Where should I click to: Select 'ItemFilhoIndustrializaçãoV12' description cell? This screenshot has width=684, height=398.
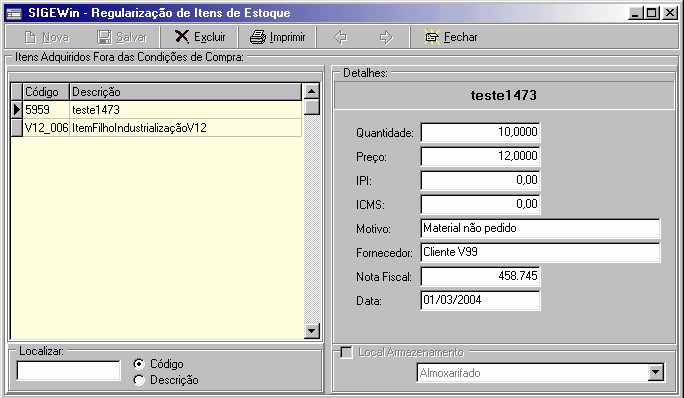point(185,128)
